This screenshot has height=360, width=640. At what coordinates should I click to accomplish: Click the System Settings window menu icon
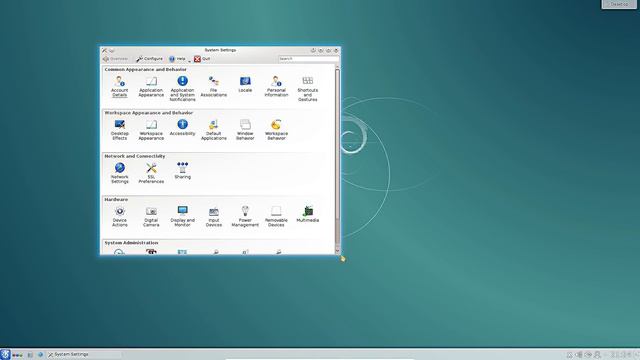tap(104, 50)
